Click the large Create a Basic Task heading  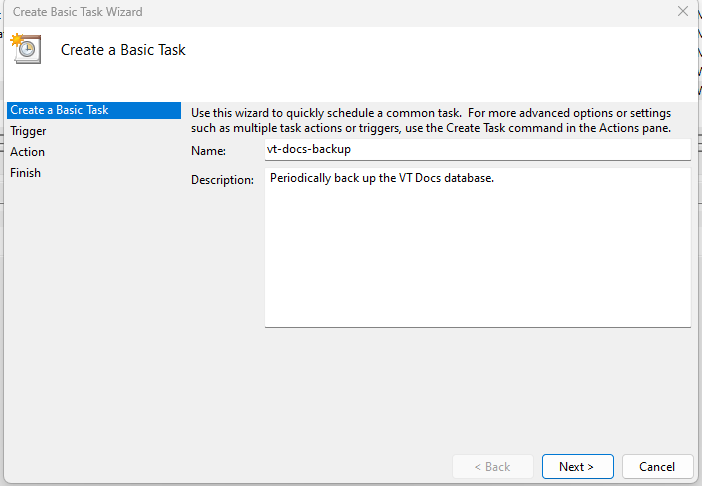point(123,50)
